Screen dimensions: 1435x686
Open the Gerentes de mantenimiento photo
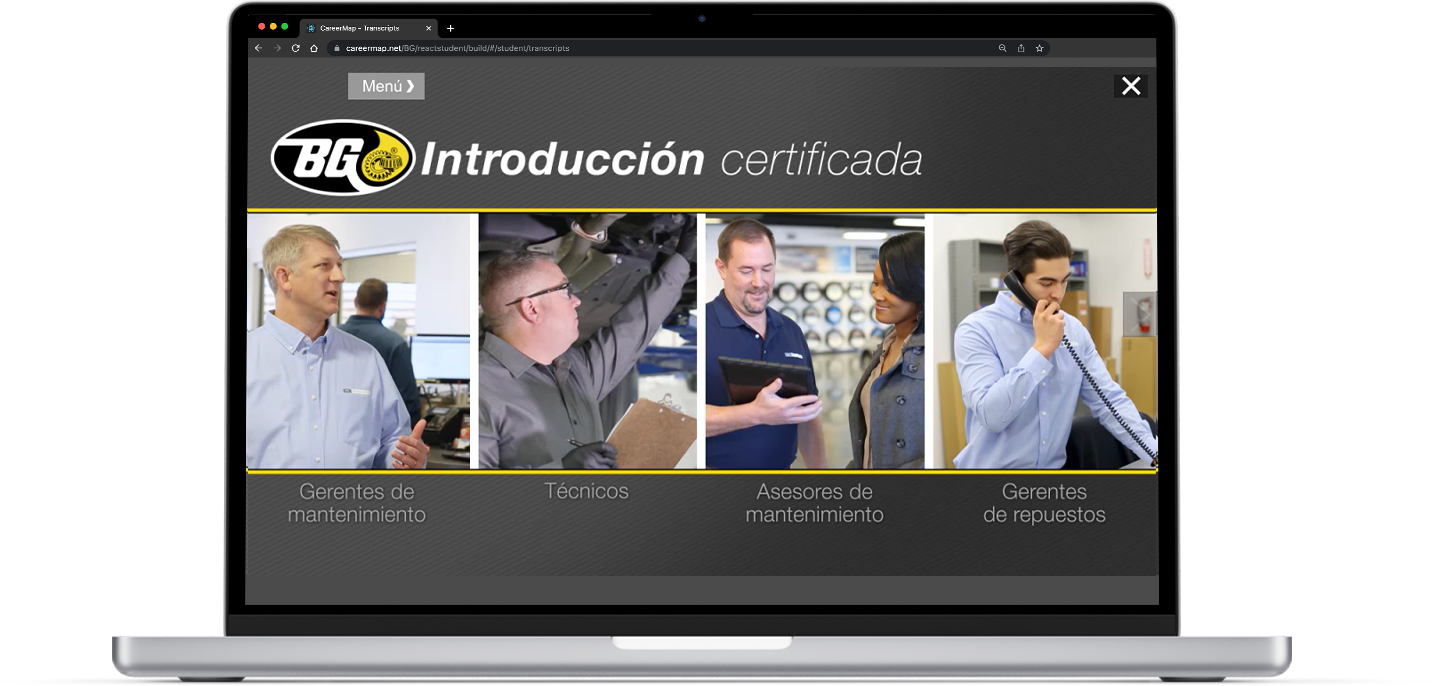pyautogui.click(x=358, y=341)
